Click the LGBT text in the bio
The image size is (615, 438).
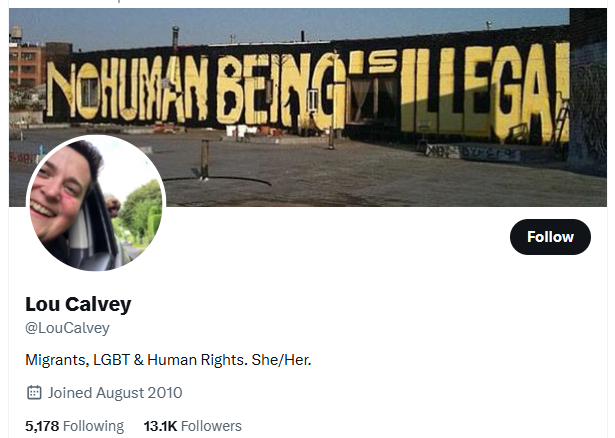111,360
